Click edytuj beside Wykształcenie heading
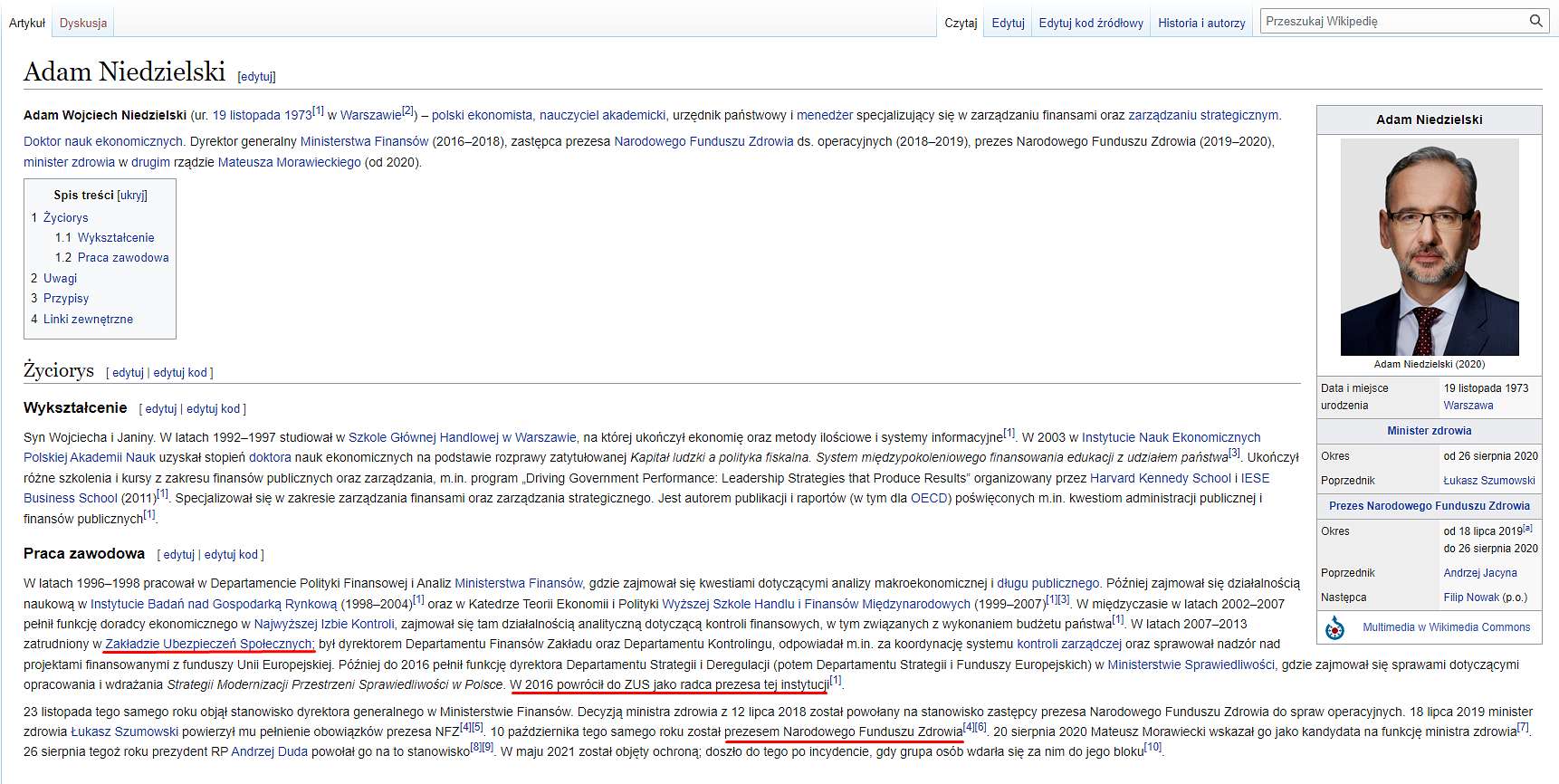The height and width of the screenshot is (784, 1559). tap(160, 409)
